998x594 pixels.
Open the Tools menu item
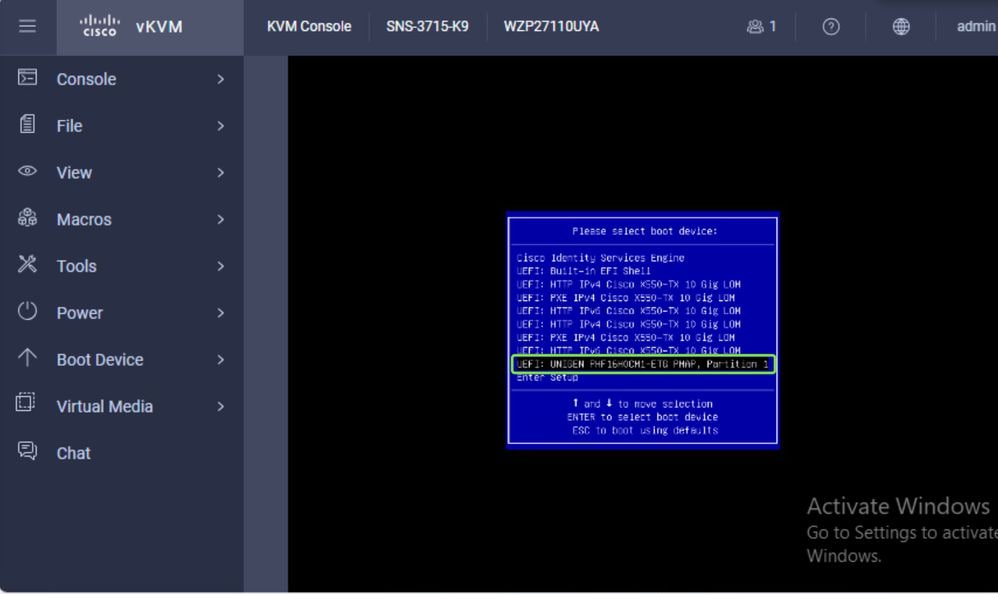click(122, 266)
